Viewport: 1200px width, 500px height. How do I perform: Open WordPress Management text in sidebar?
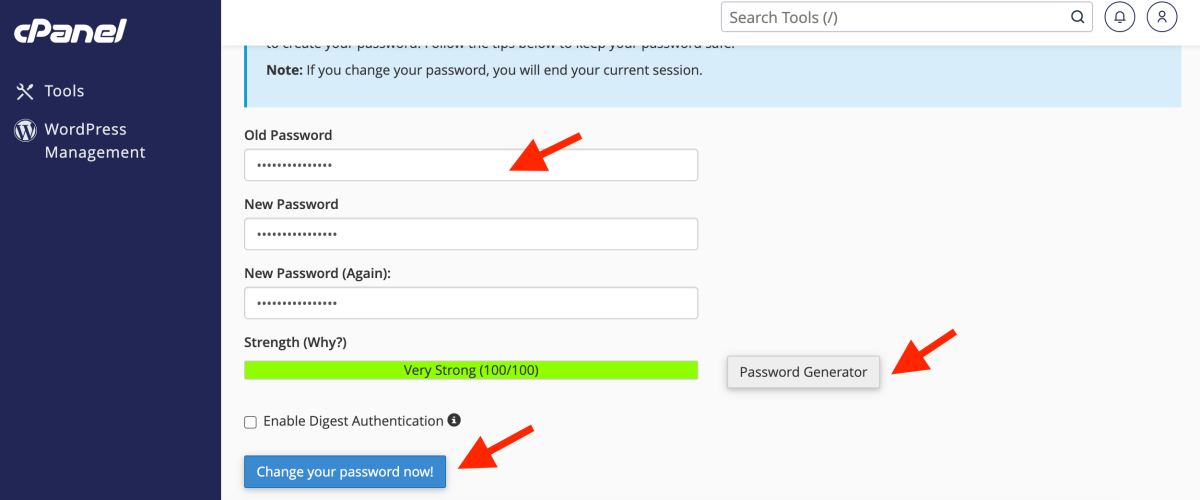point(95,141)
